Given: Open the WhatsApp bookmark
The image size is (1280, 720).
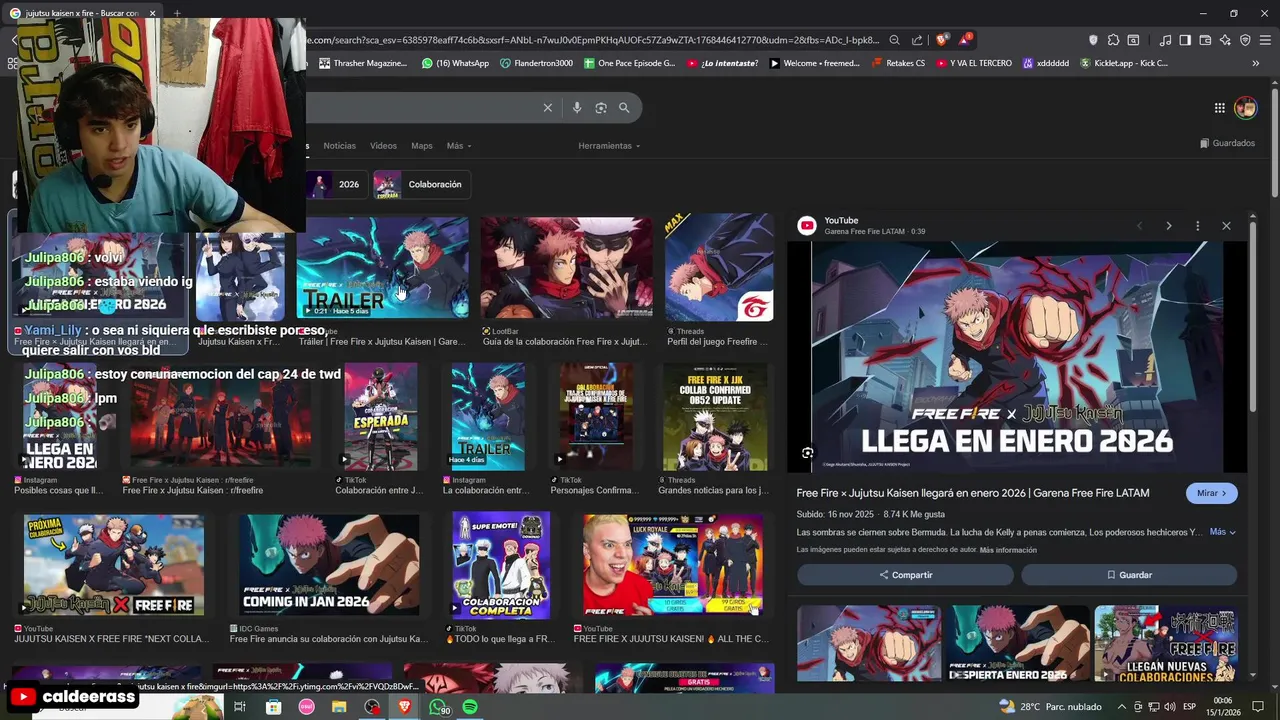Looking at the screenshot, I should 455,63.
